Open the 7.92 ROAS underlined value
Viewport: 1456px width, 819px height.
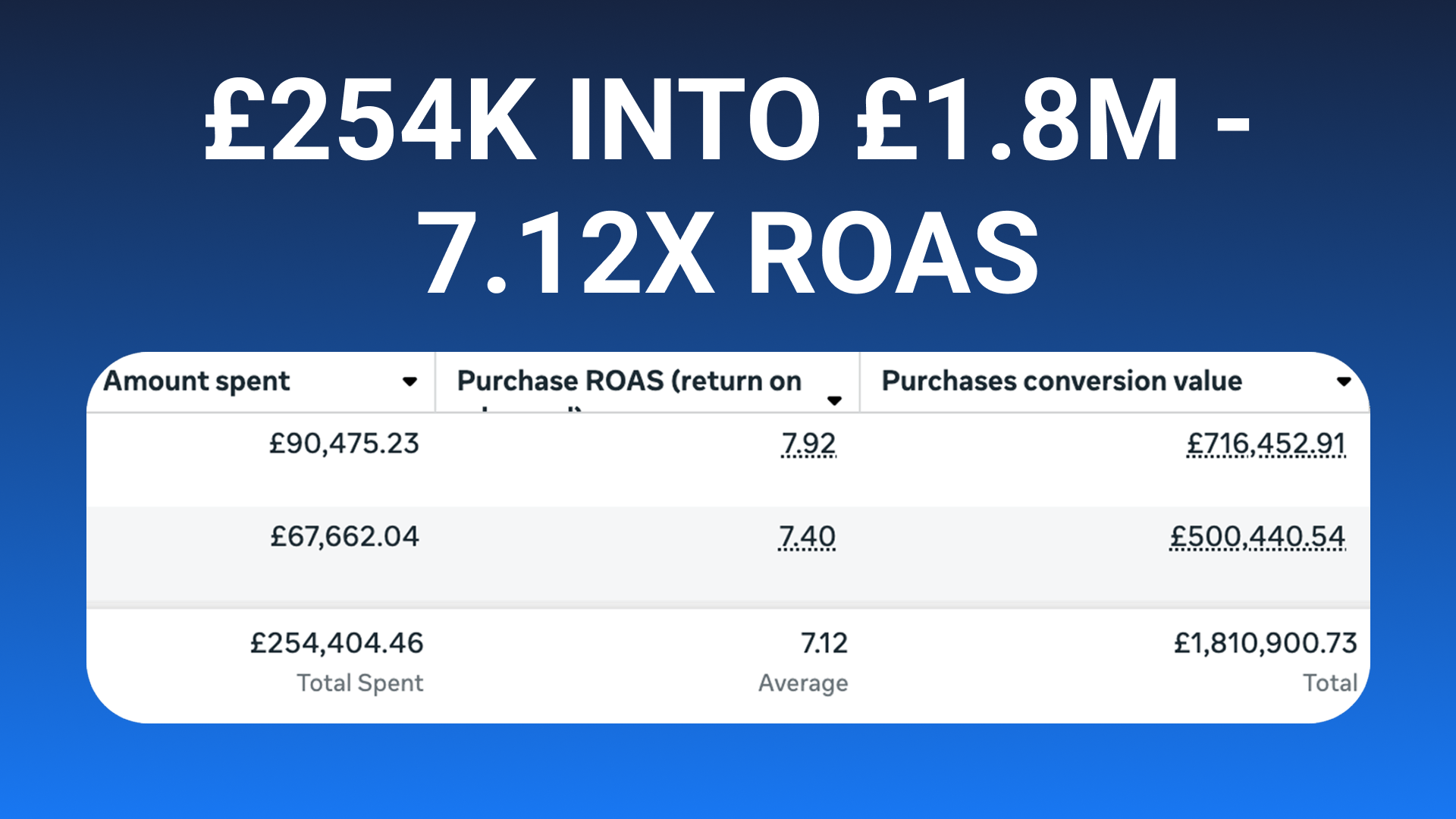pos(808,444)
